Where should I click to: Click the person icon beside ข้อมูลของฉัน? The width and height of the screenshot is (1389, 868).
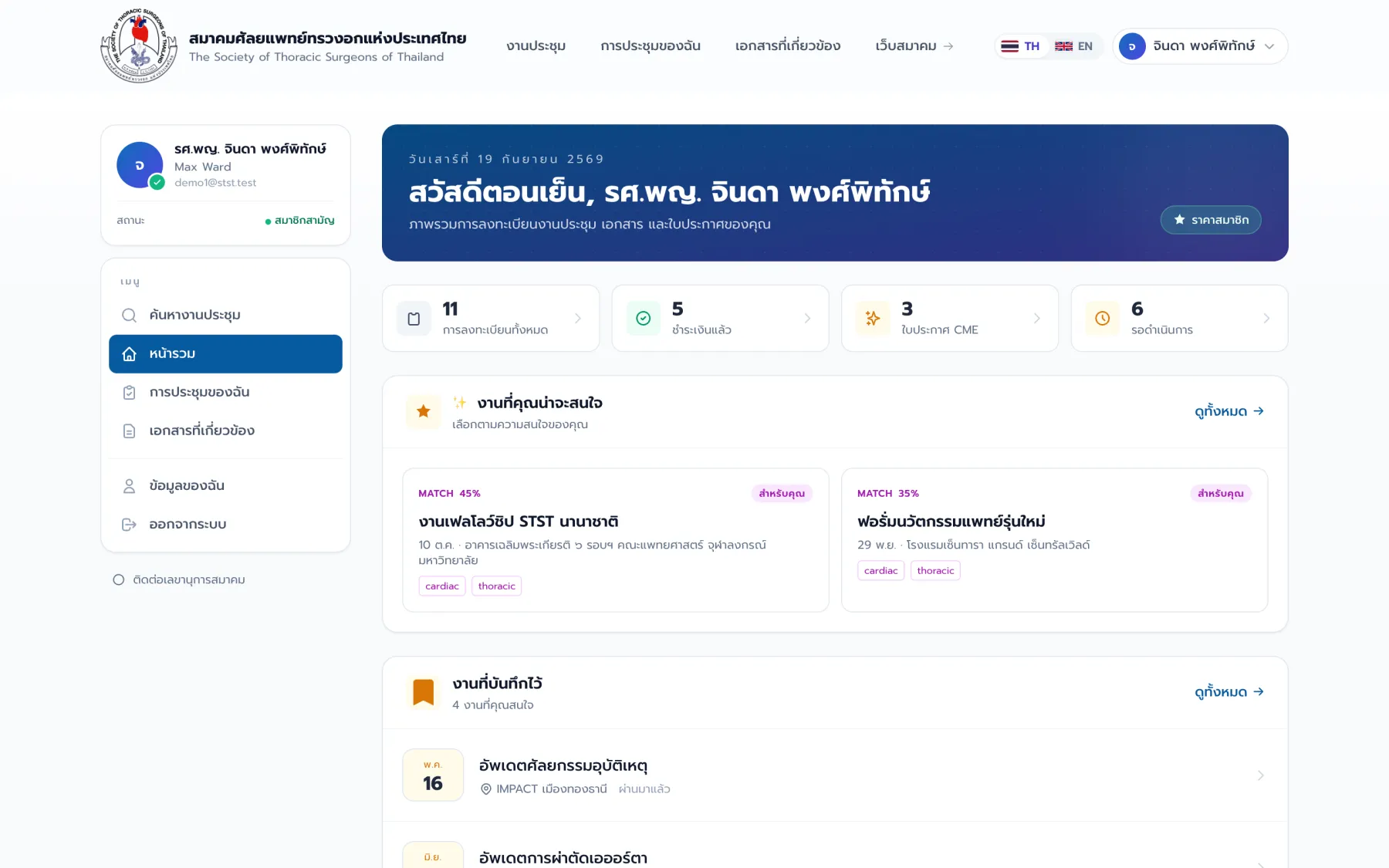(x=129, y=486)
